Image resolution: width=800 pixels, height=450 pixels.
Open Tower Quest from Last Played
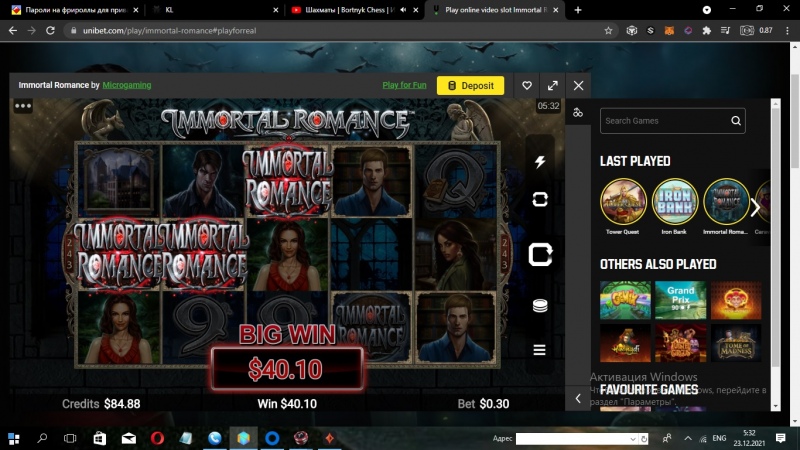pyautogui.click(x=623, y=202)
